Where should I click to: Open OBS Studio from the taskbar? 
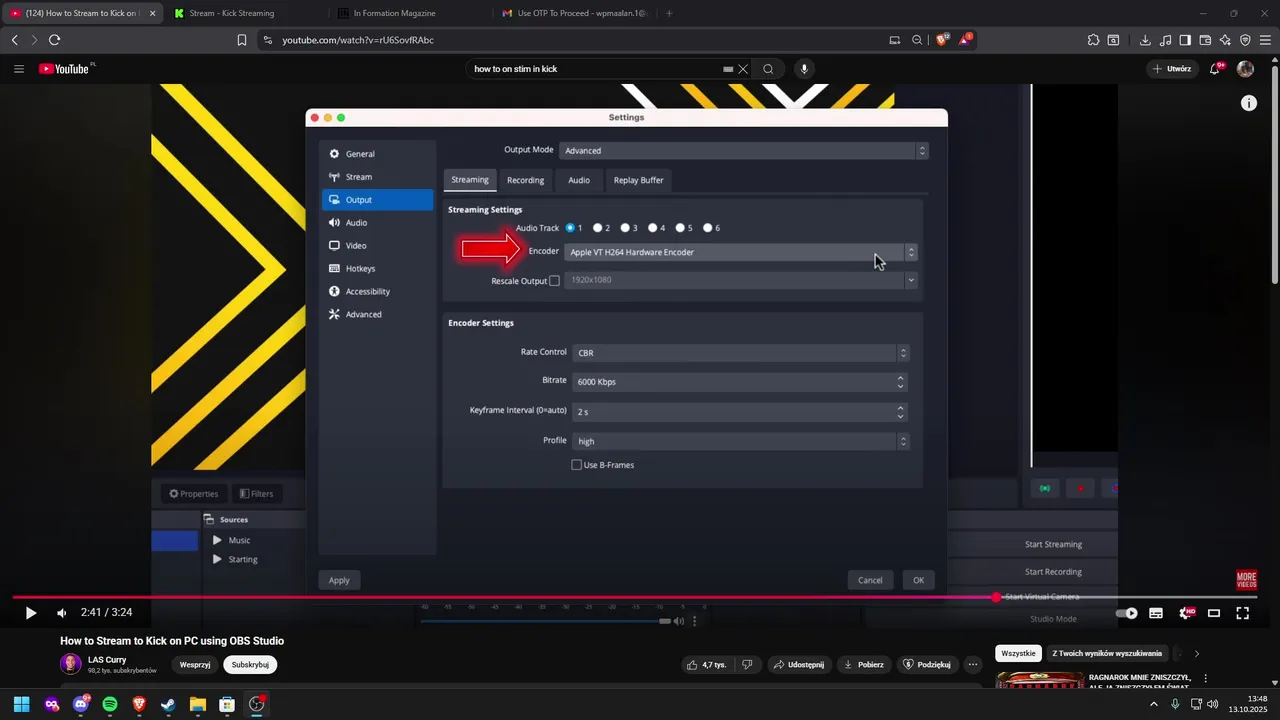[257, 704]
